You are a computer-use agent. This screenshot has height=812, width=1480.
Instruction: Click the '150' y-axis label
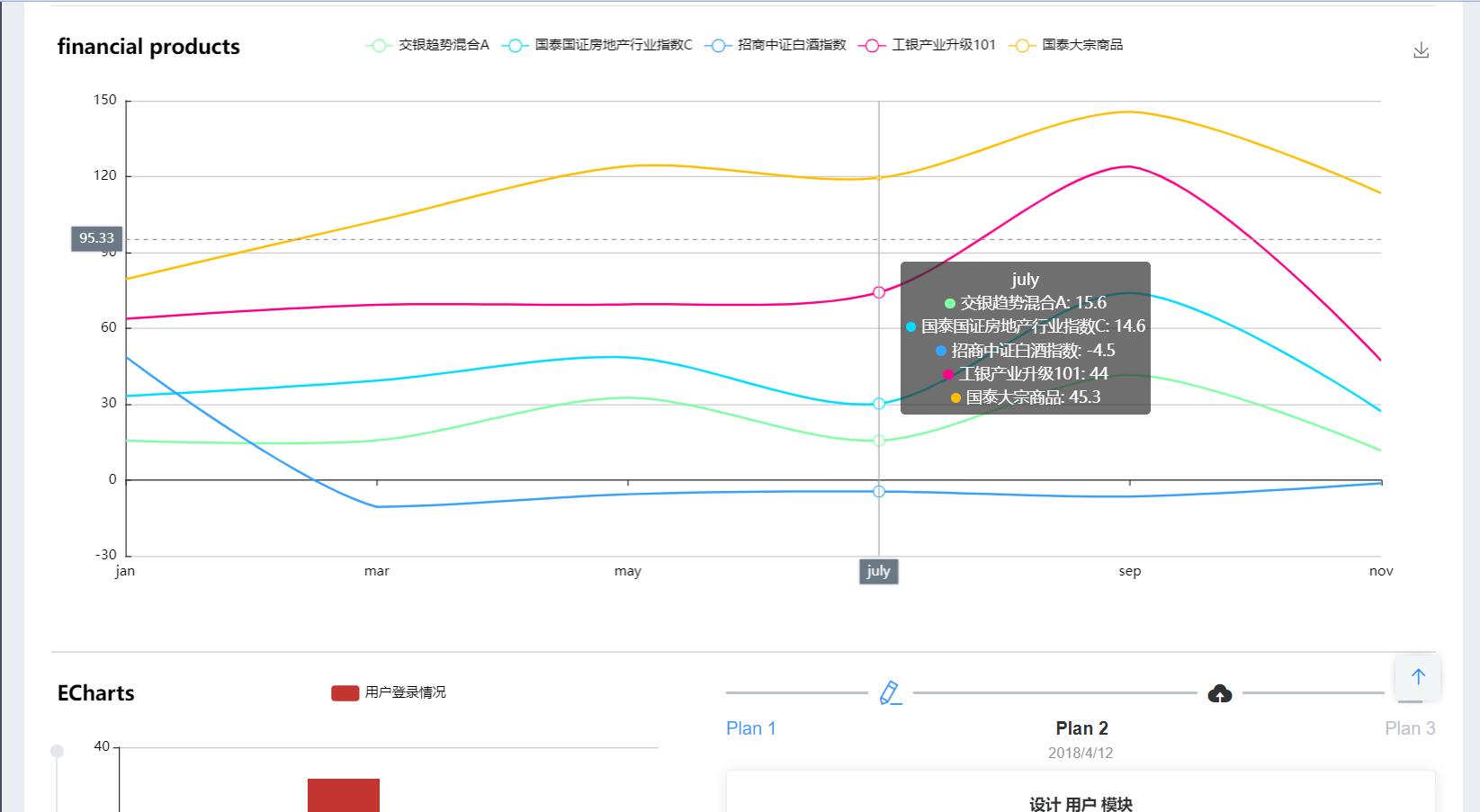105,100
